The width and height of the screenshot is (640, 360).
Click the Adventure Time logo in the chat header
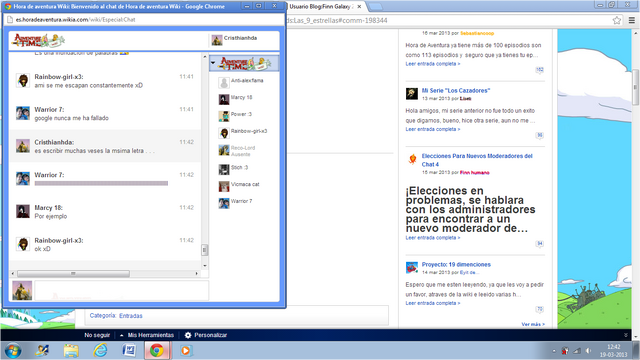coord(38,40)
